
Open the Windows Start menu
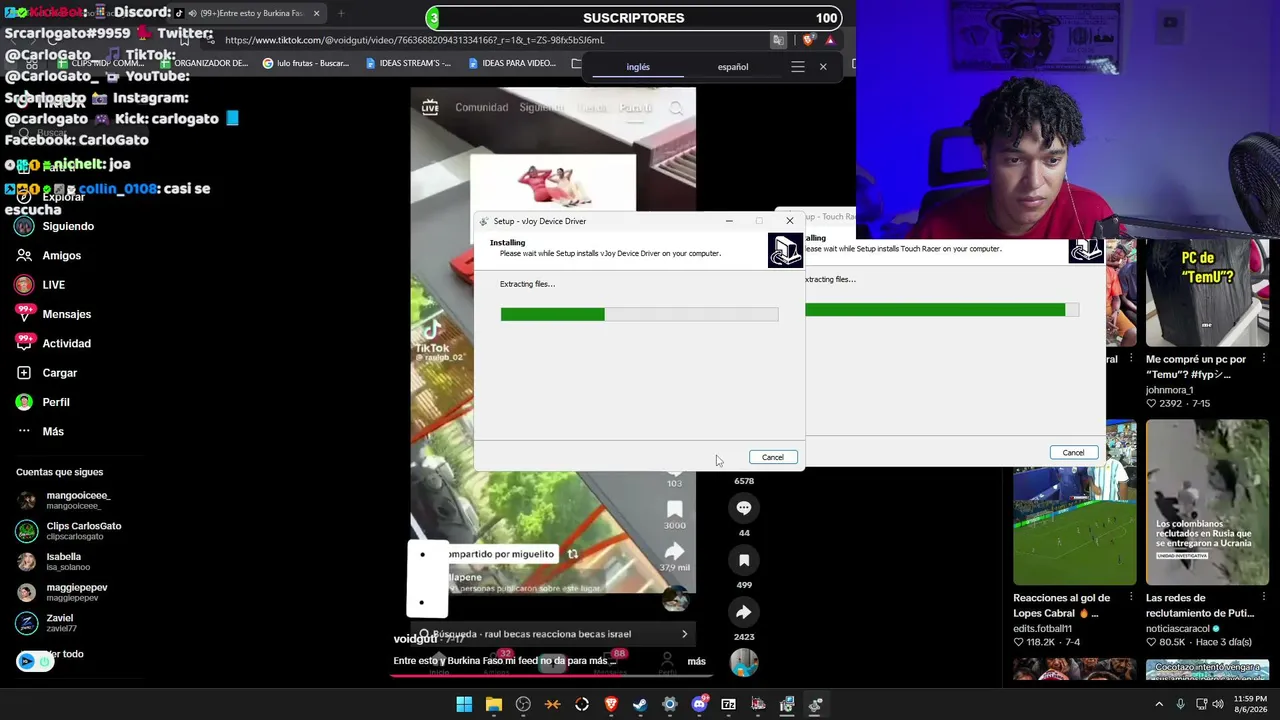pyautogui.click(x=464, y=705)
